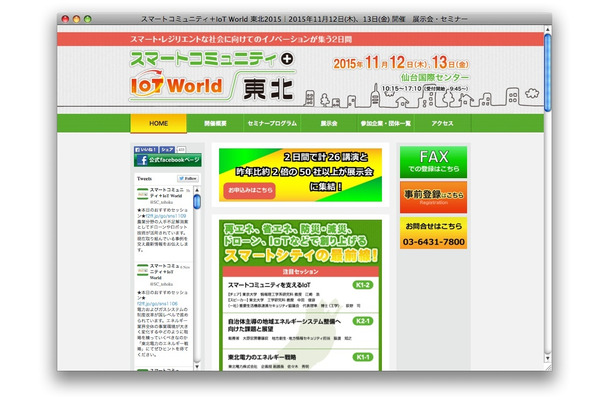Click the yellow window minimize button
The height and width of the screenshot is (400, 610).
point(76,19)
